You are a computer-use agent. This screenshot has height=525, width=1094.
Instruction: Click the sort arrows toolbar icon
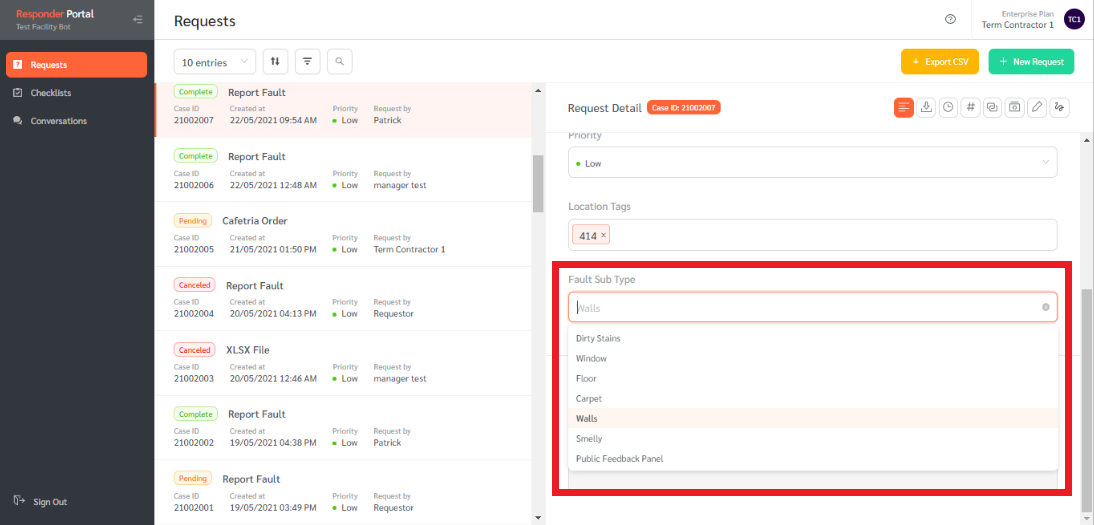276,61
